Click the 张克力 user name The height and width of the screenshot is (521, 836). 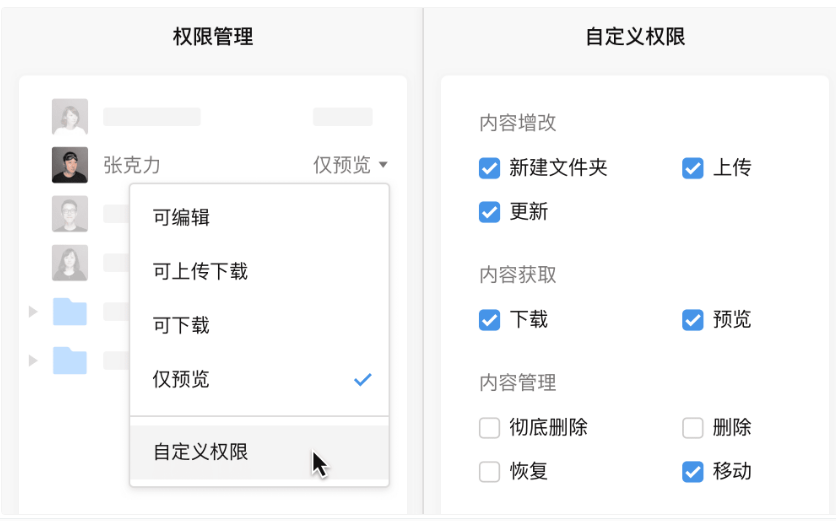131,165
